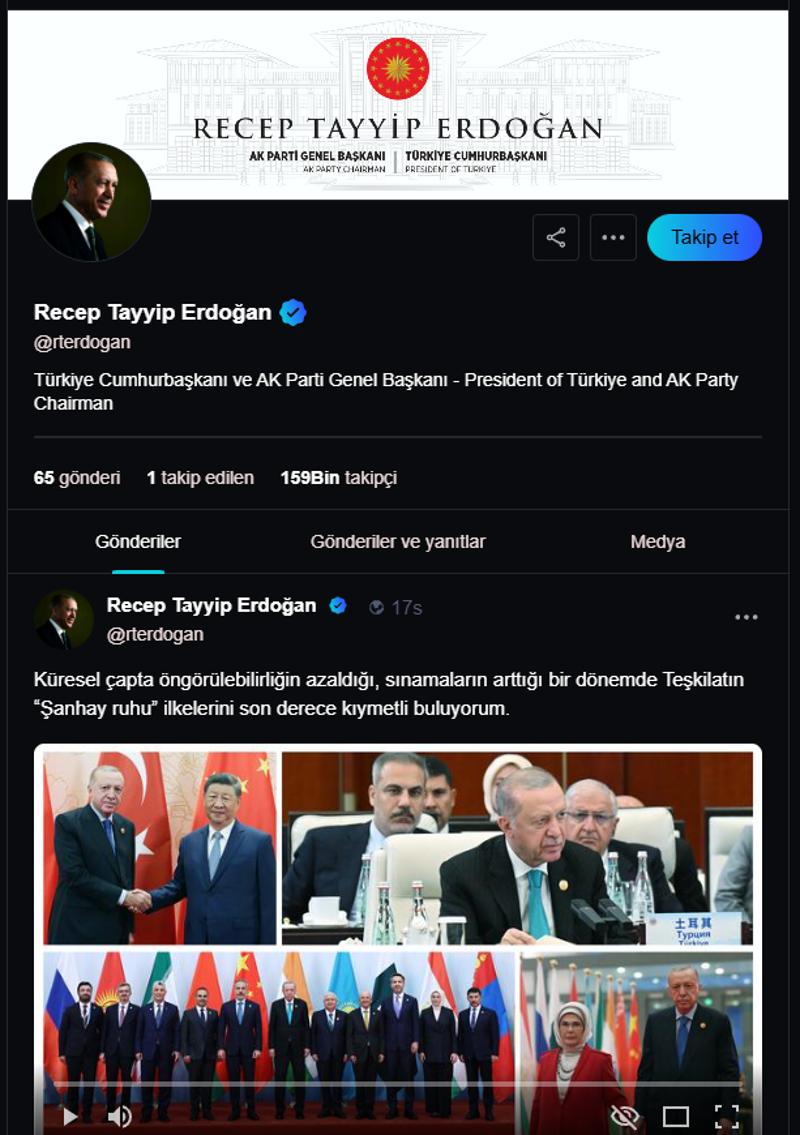Screen dimensions: 800x1135
Task: Click the @rterdogan handle in the post
Action: click(155, 634)
